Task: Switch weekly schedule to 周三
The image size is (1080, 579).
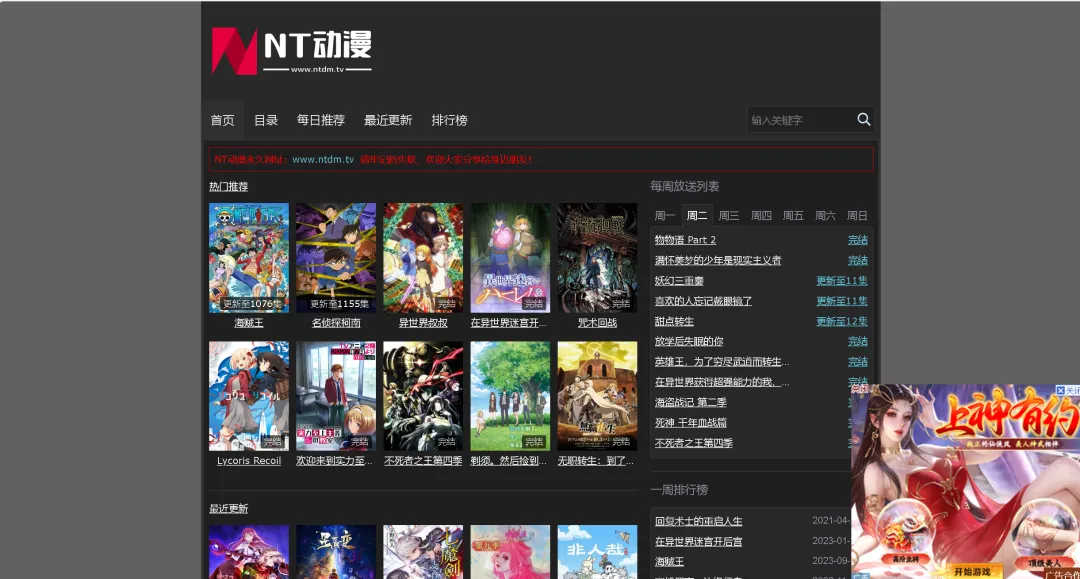Action: coord(729,215)
